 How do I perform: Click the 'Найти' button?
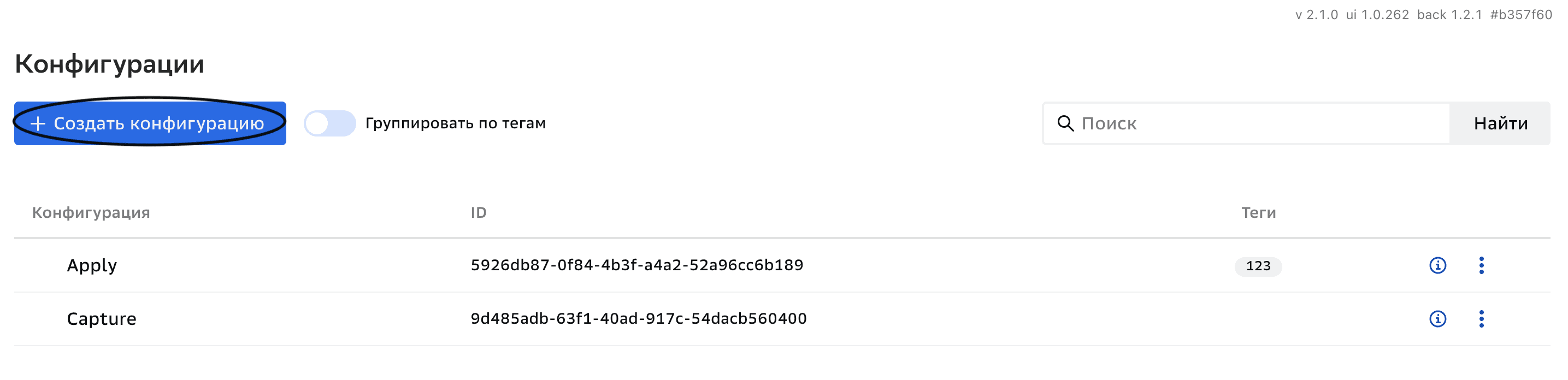(x=1500, y=123)
